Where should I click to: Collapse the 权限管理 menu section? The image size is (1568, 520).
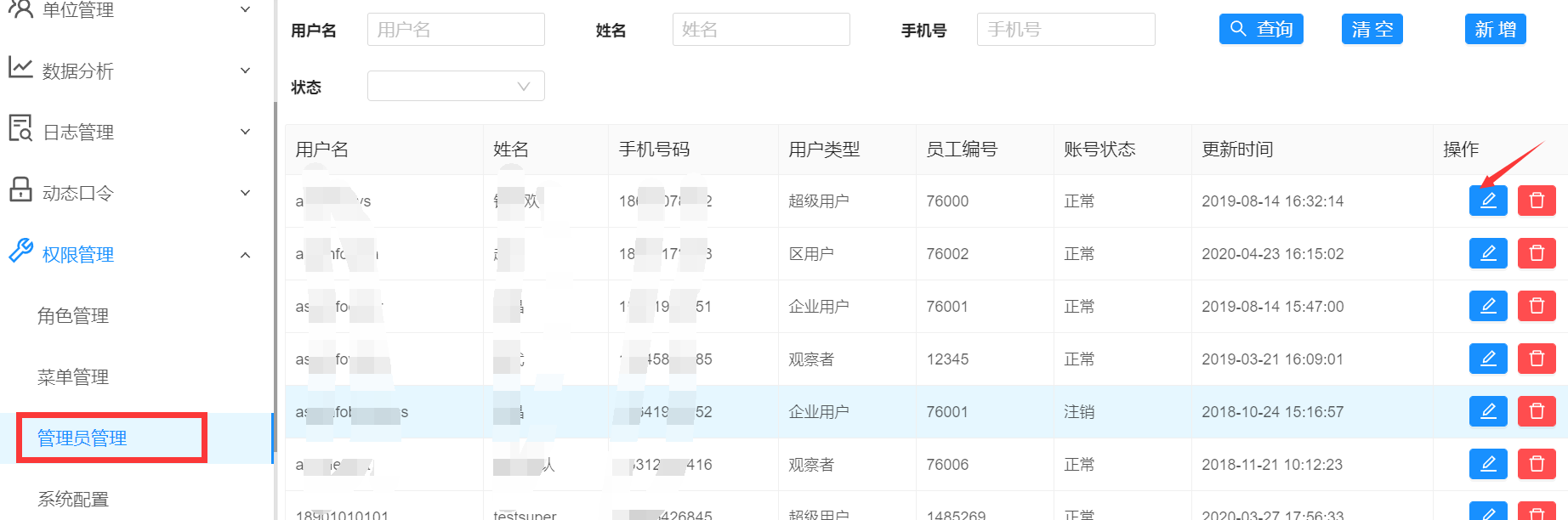coord(128,254)
